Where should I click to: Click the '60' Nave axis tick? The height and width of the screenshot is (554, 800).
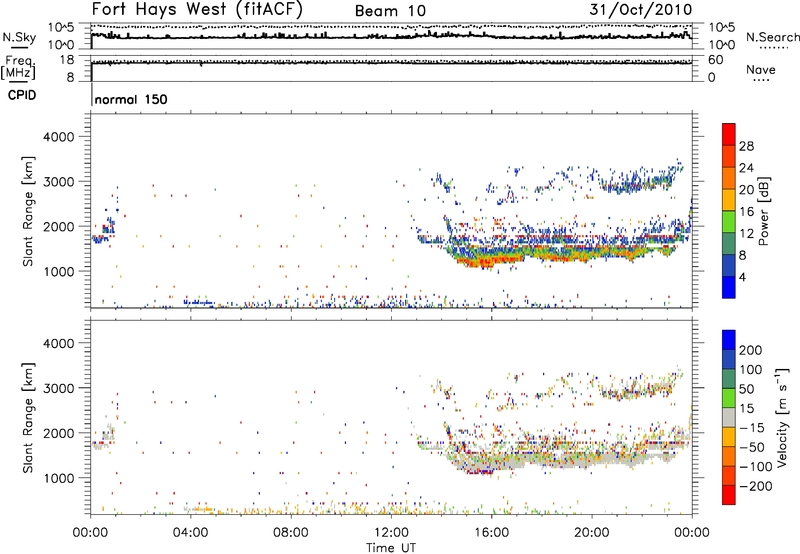[x=716, y=60]
